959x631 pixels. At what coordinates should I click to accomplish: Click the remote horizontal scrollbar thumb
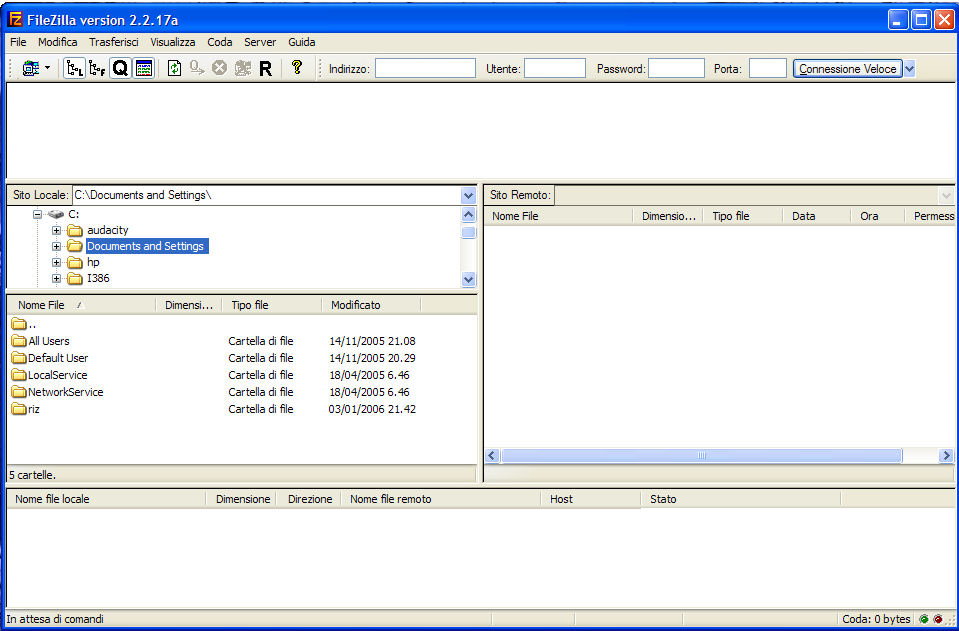702,456
